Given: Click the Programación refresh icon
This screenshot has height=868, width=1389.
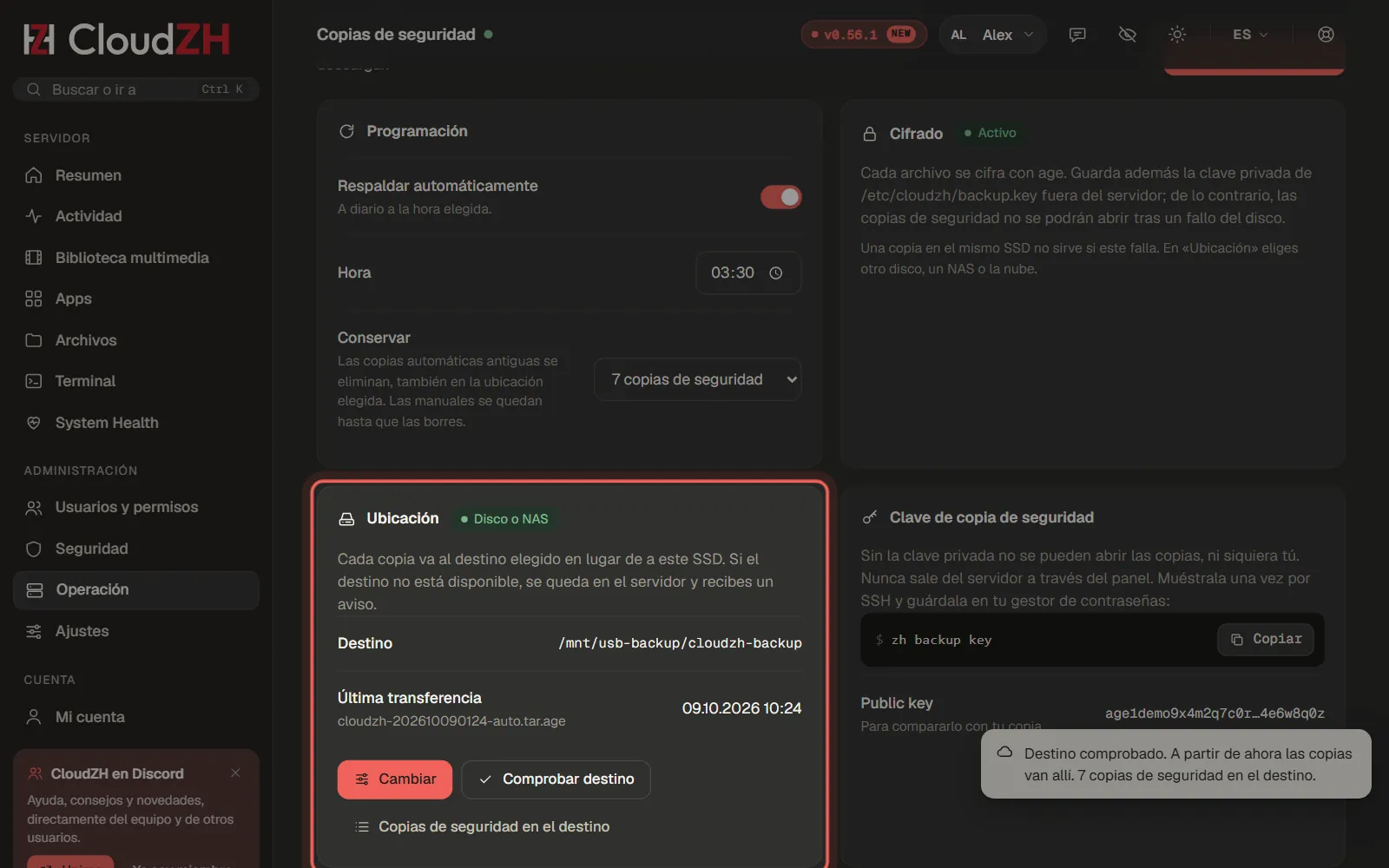Looking at the screenshot, I should tap(346, 131).
